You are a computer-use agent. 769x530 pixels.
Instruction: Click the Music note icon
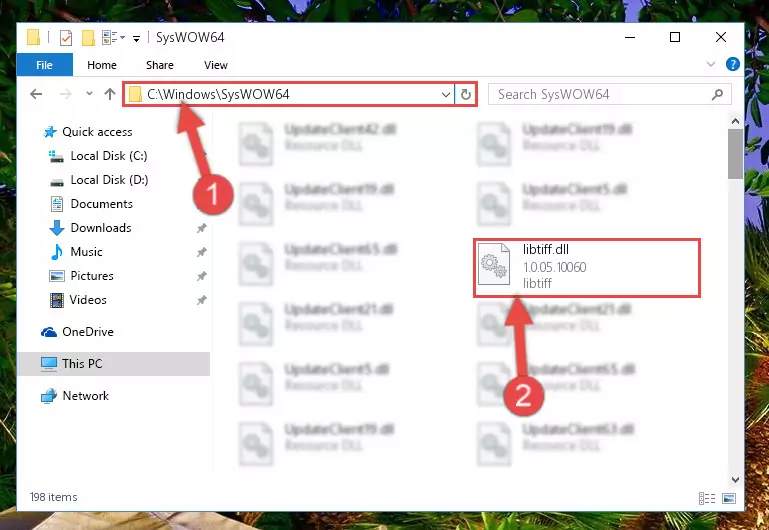[x=57, y=252]
